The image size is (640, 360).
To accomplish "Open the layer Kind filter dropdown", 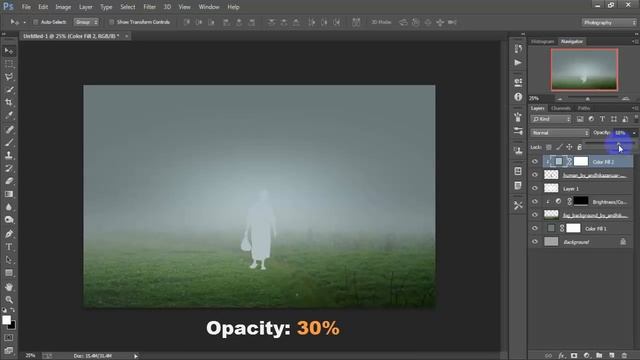I will point(551,119).
